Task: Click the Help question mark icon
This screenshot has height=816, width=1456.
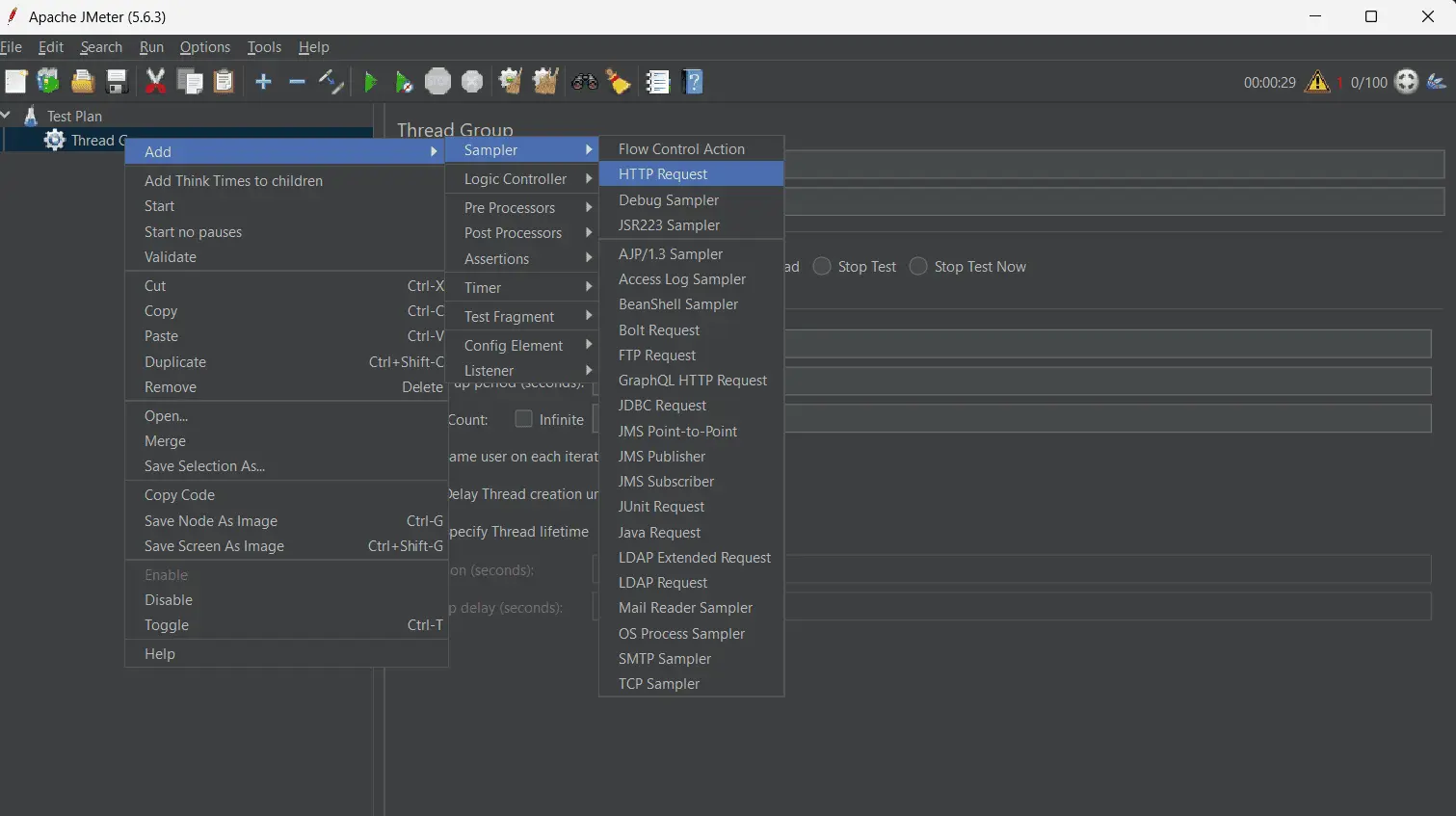Action: click(x=693, y=82)
